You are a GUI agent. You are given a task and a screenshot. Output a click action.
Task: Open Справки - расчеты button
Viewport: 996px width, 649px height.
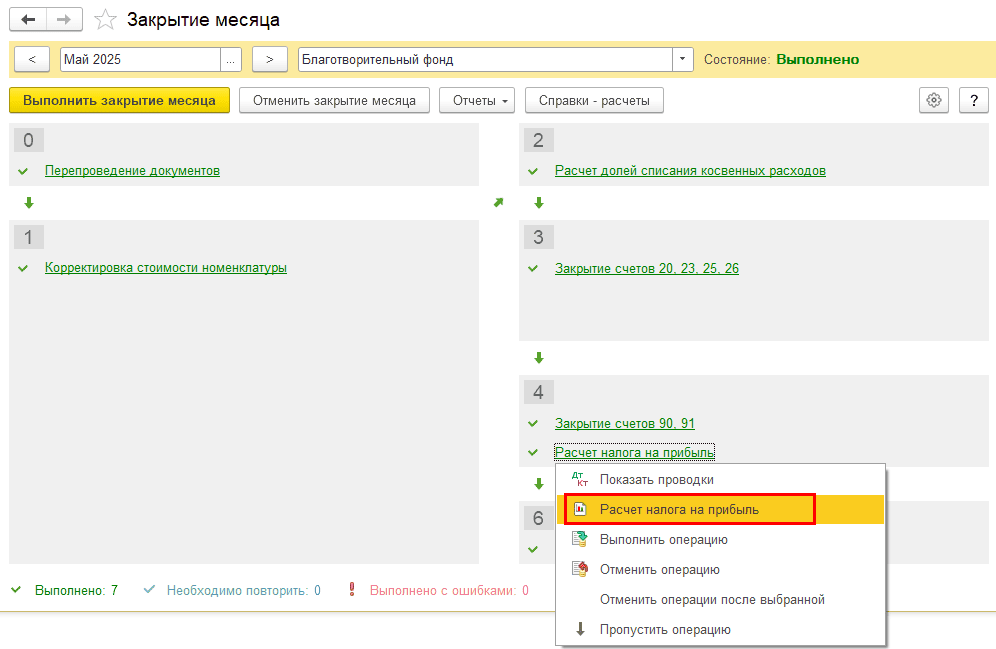point(594,100)
